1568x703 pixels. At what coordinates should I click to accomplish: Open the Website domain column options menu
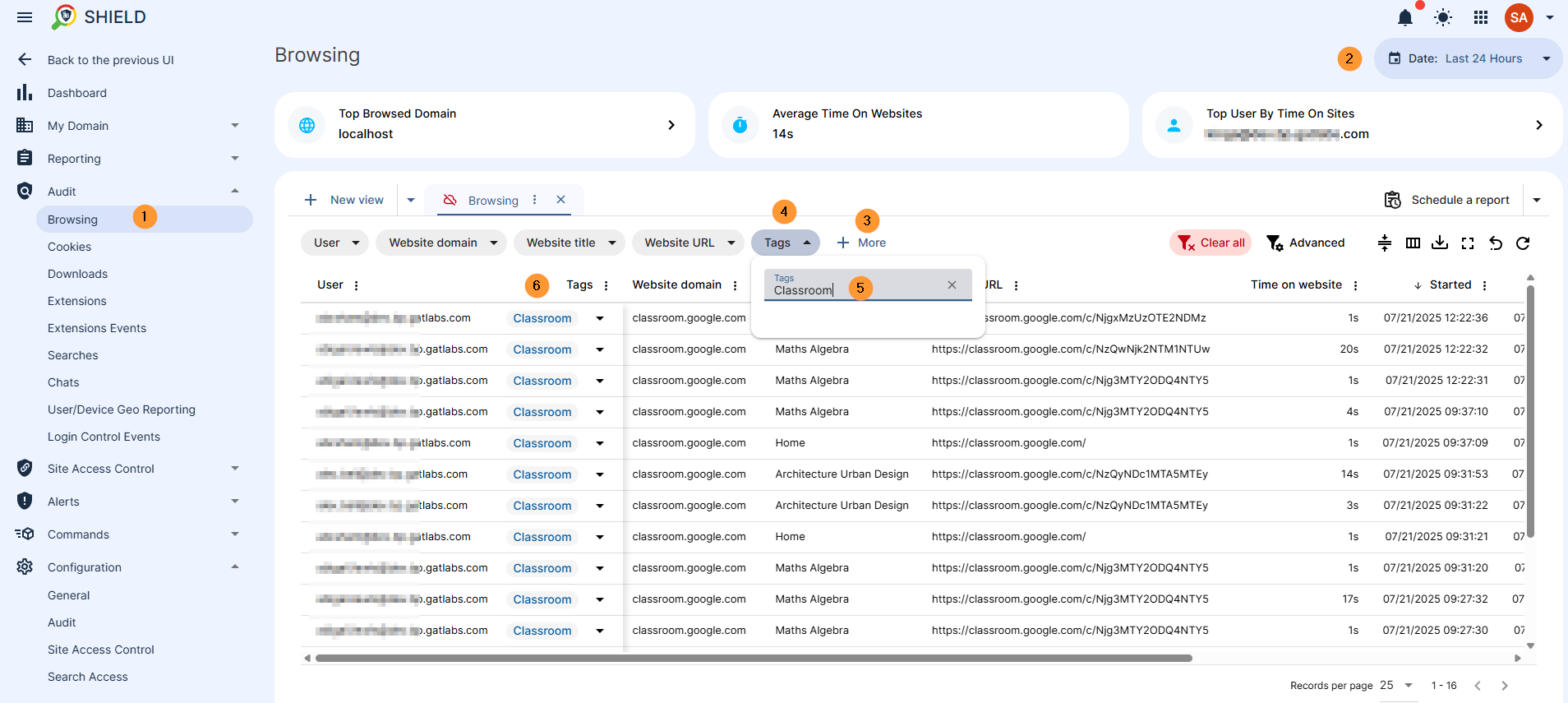pos(735,285)
